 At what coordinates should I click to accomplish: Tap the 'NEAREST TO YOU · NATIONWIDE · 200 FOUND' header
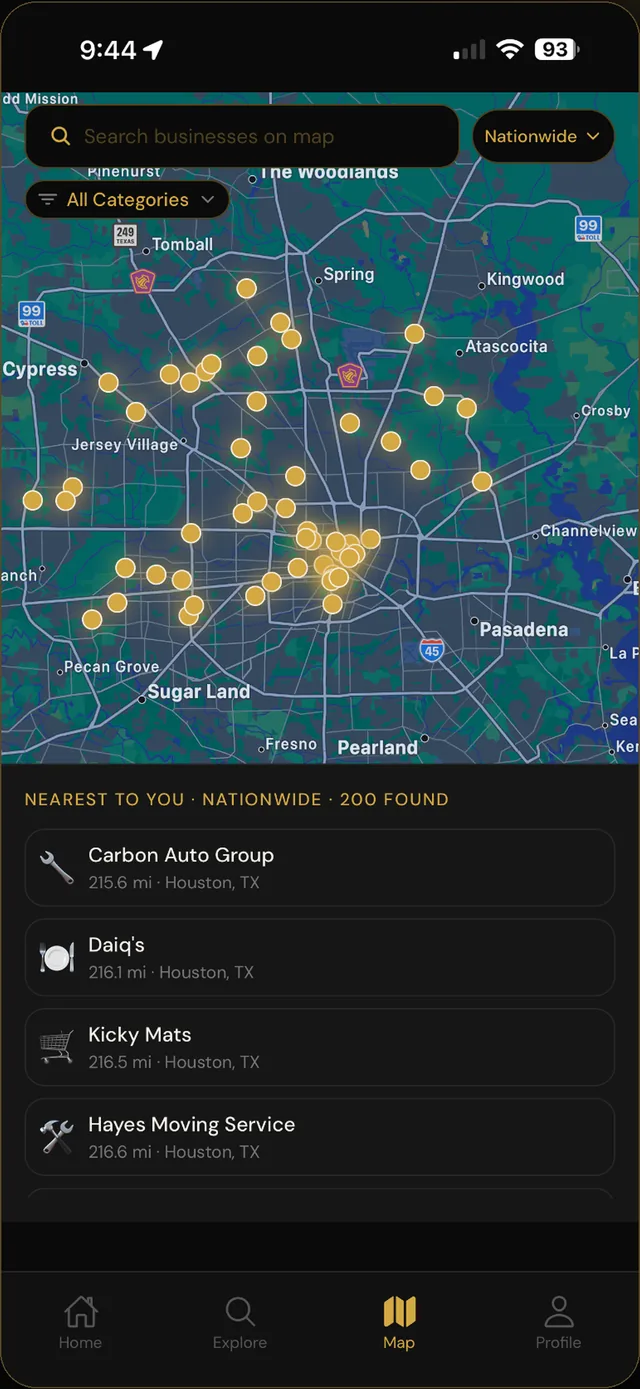point(237,799)
